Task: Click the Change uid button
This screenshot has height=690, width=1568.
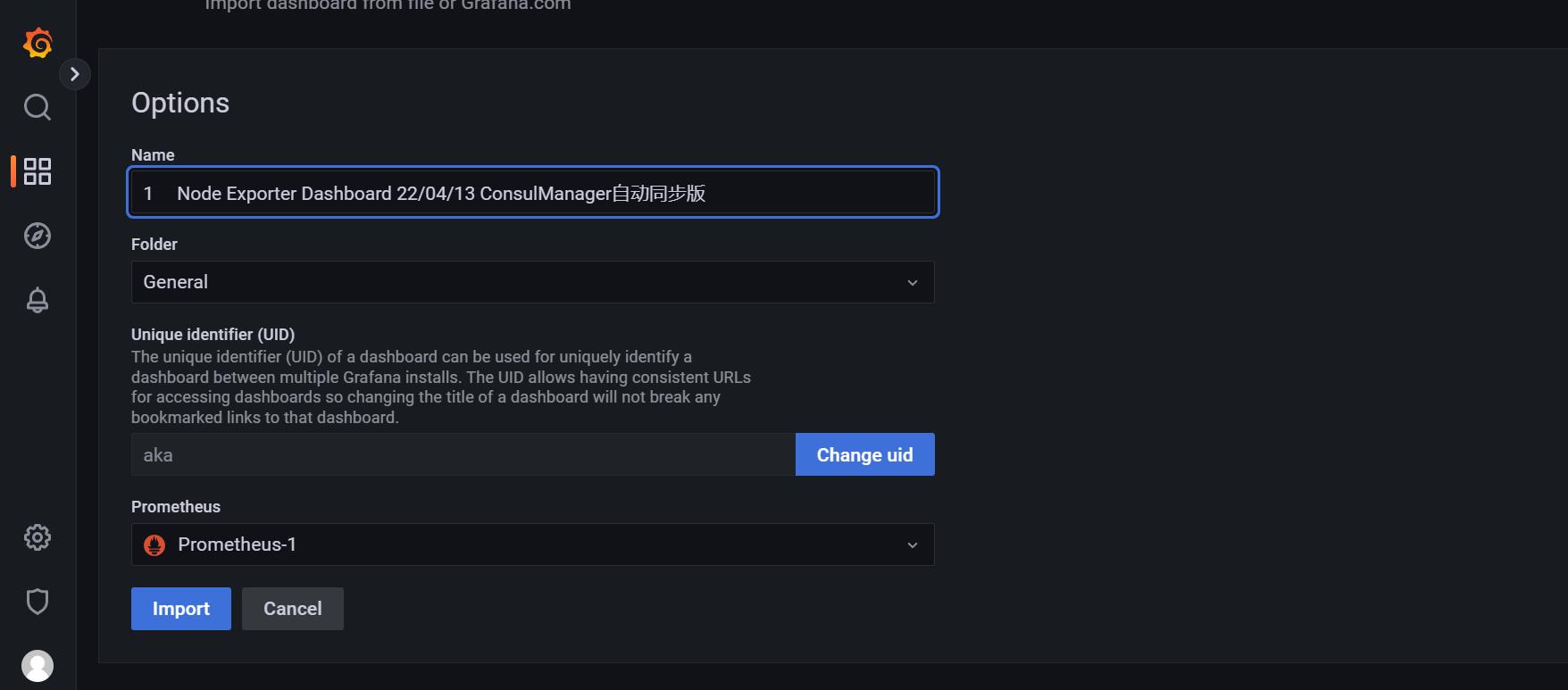Action: (x=864, y=454)
